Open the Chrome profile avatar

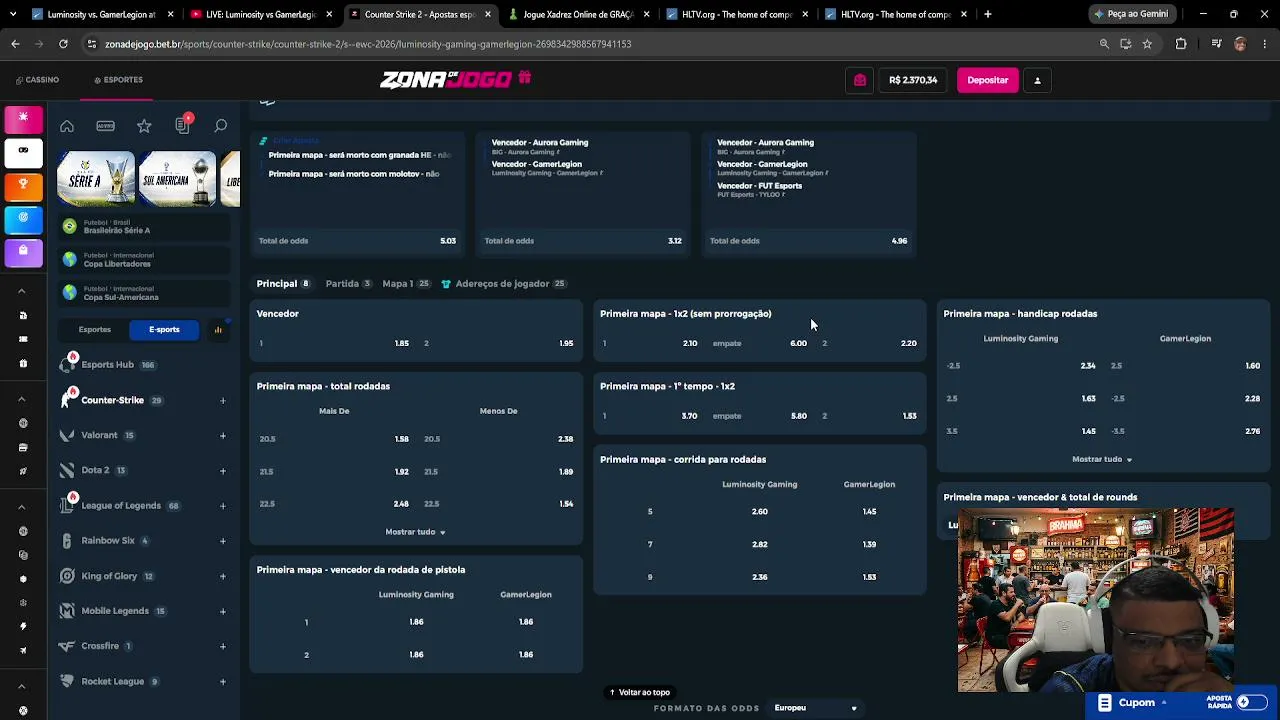click(1240, 44)
